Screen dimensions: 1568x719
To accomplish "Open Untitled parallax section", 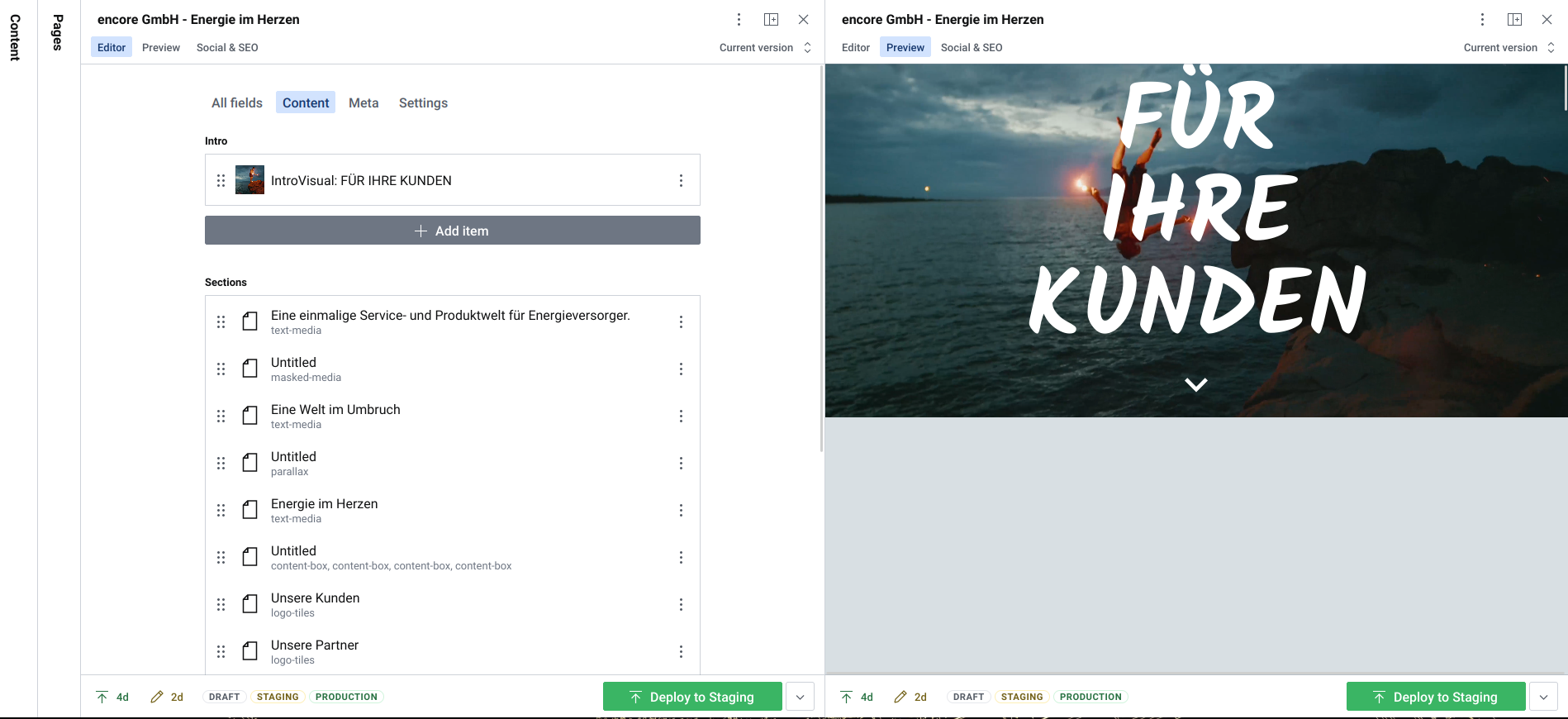I will (x=293, y=463).
